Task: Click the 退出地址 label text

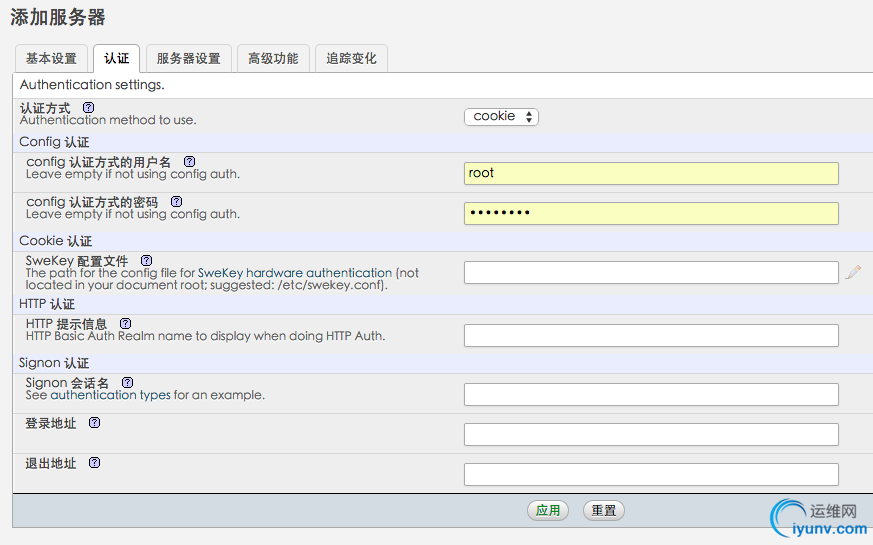Action: click(x=51, y=463)
